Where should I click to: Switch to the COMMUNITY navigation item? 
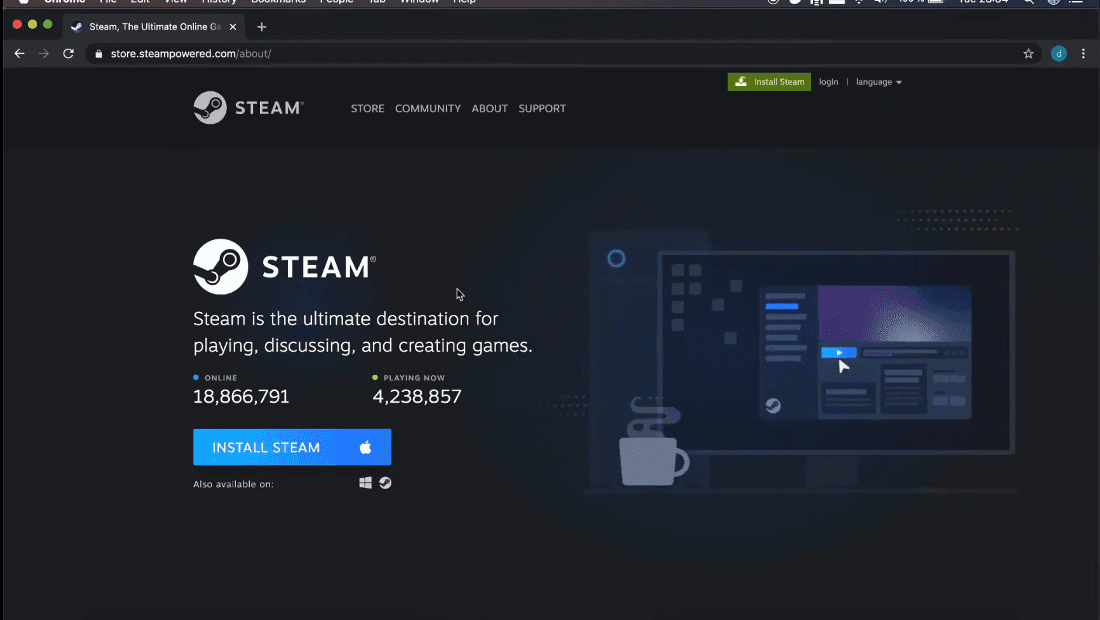[428, 108]
